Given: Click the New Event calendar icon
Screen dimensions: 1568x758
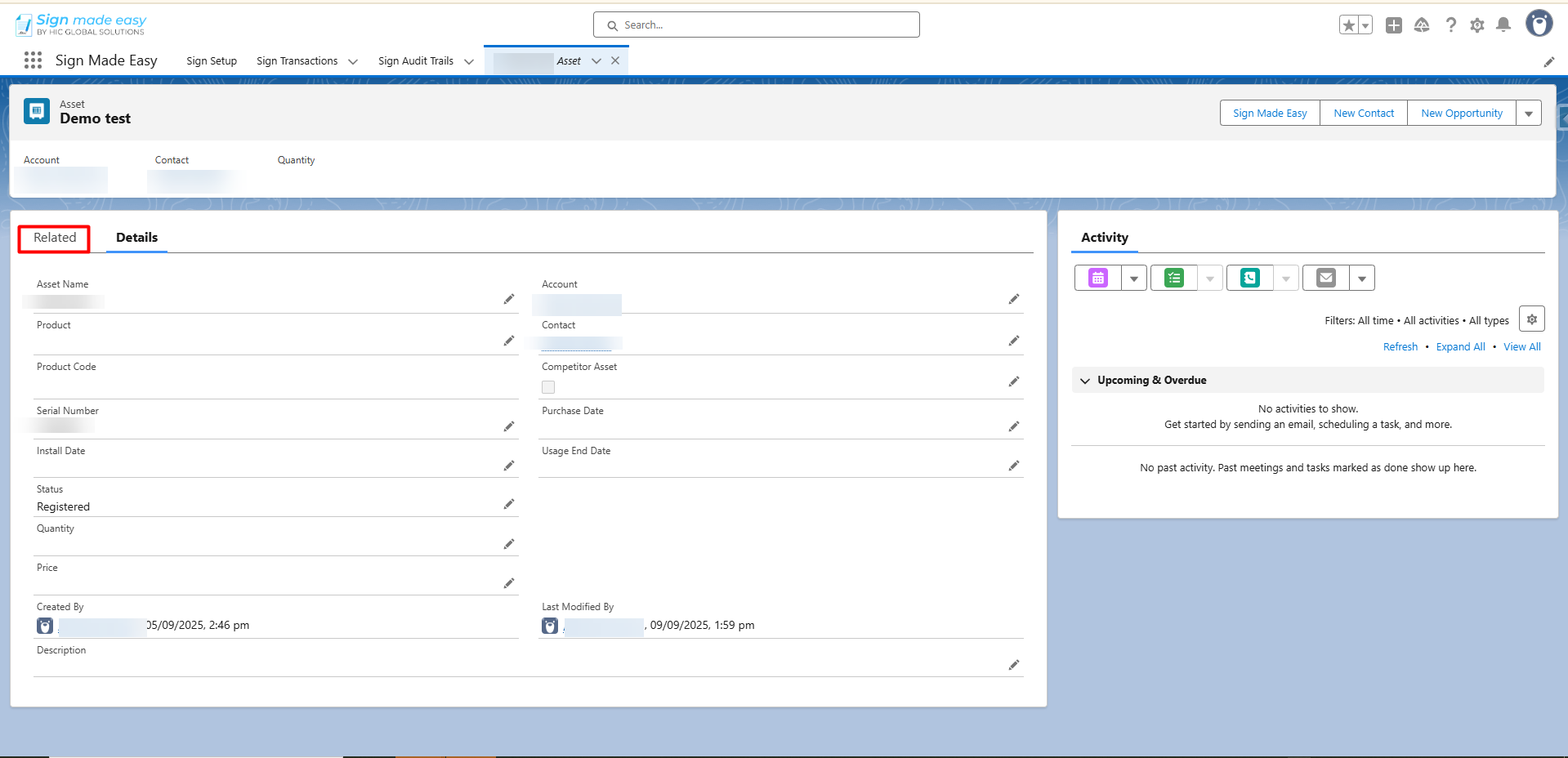Looking at the screenshot, I should pyautogui.click(x=1097, y=279).
